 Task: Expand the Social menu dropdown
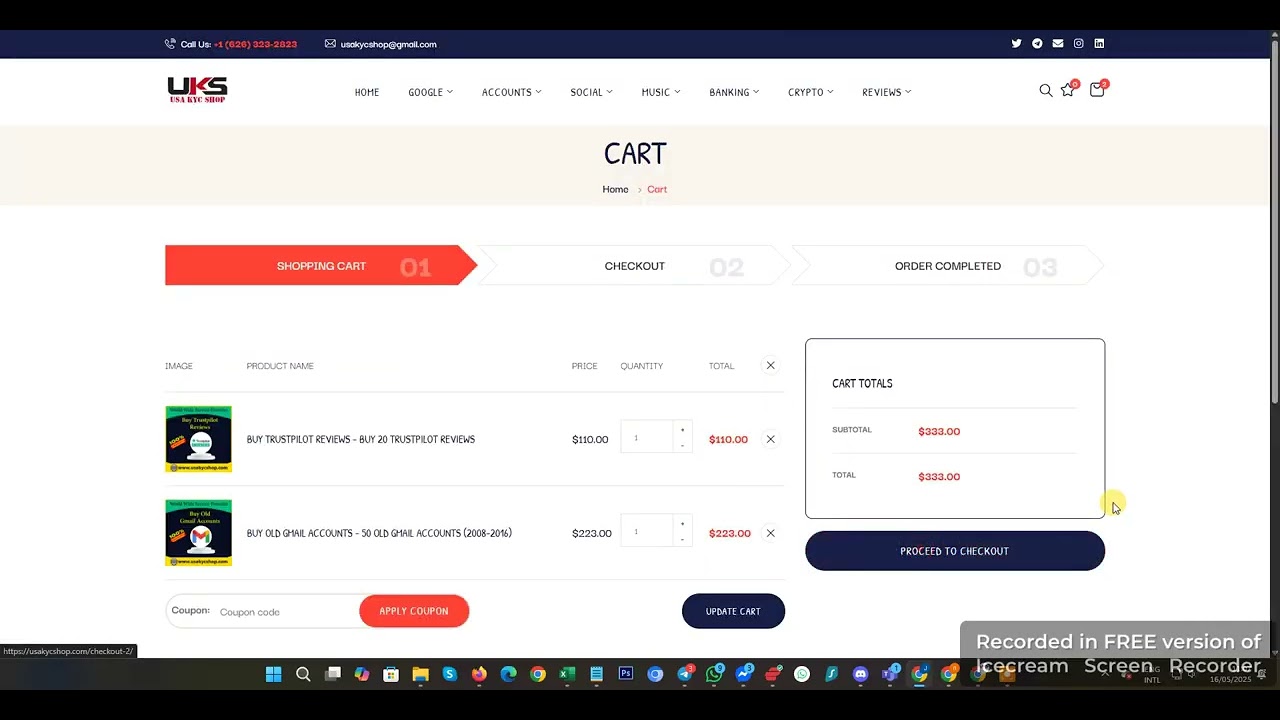coord(591,92)
